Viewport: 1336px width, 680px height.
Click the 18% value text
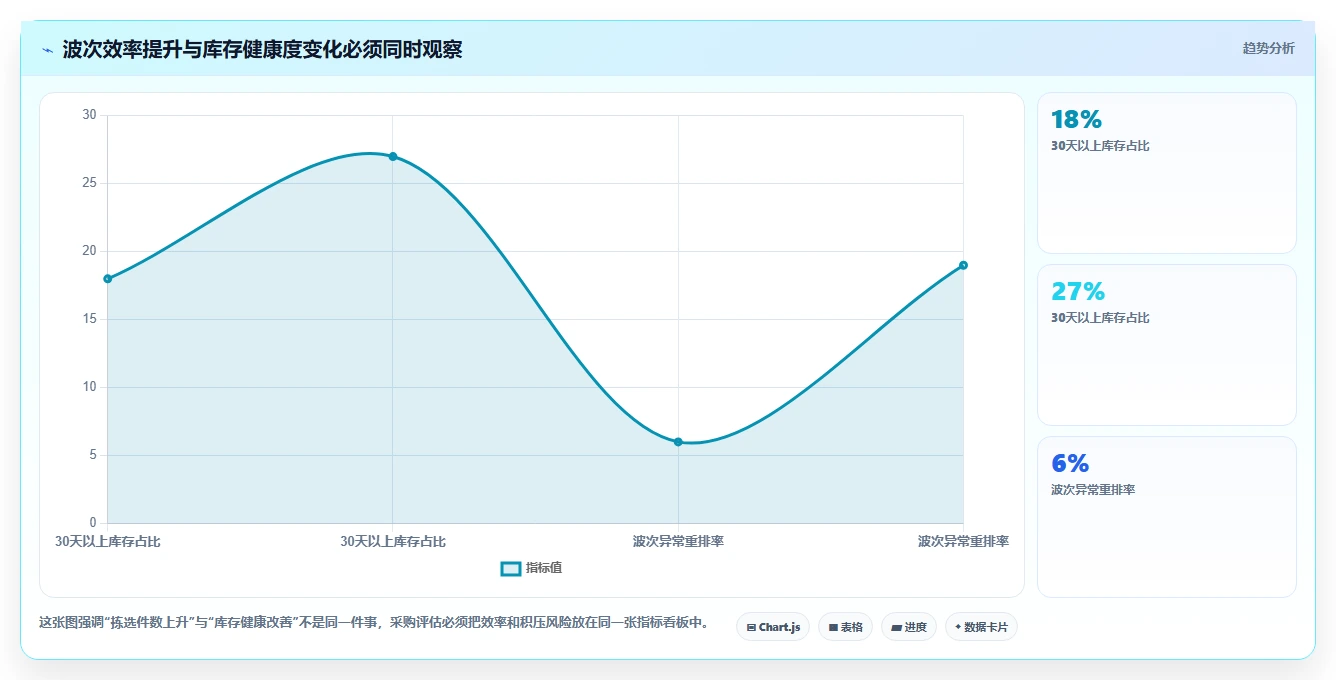pyautogui.click(x=1076, y=119)
